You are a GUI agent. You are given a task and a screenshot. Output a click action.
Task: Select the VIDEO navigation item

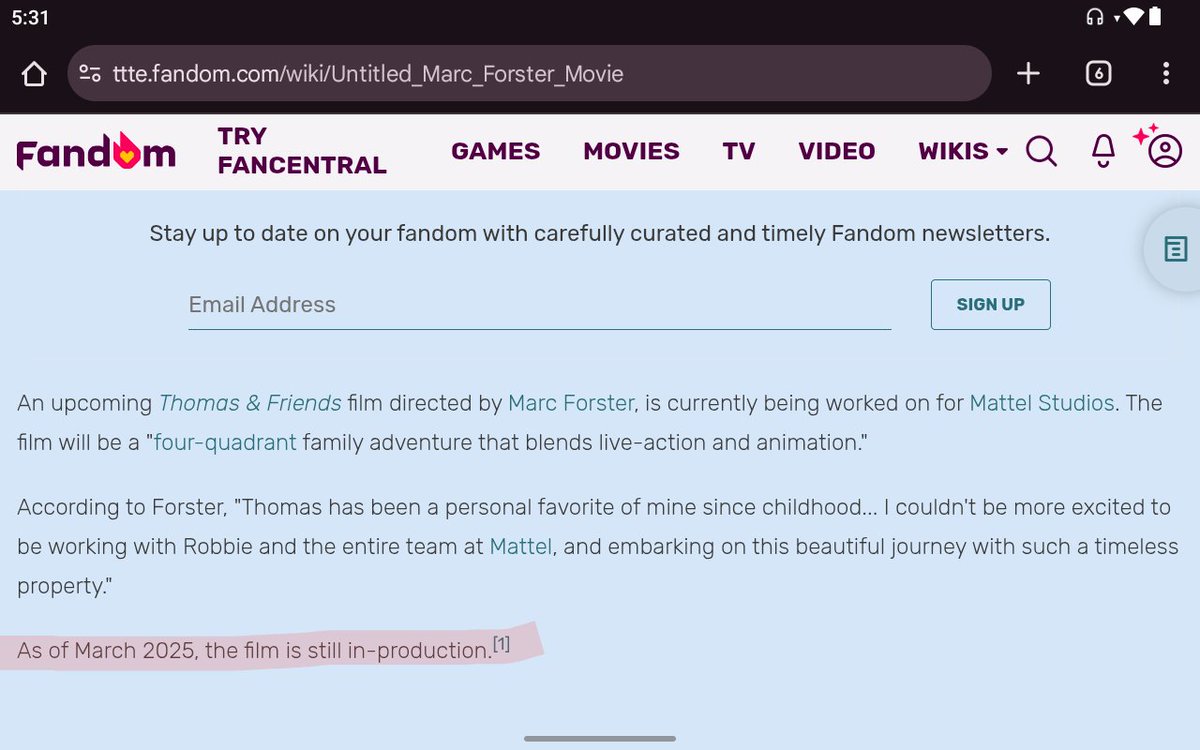[836, 151]
